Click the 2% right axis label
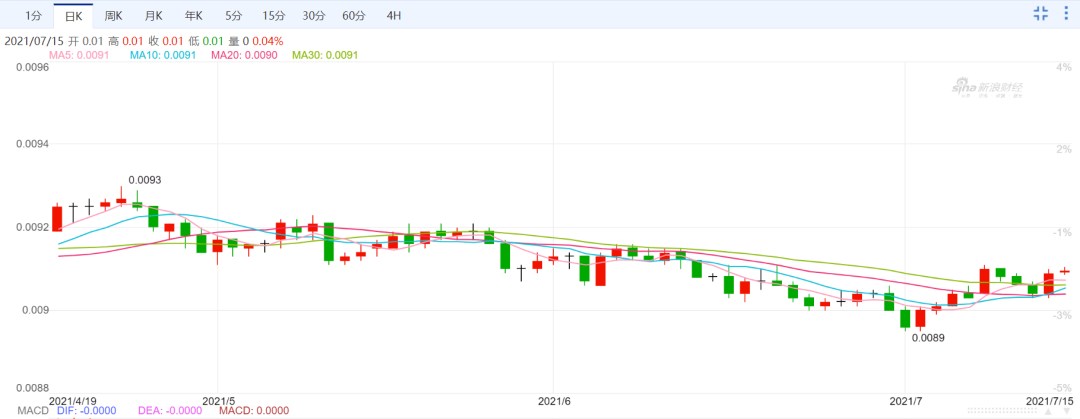Screen dimensions: 1080x419 1063,150
